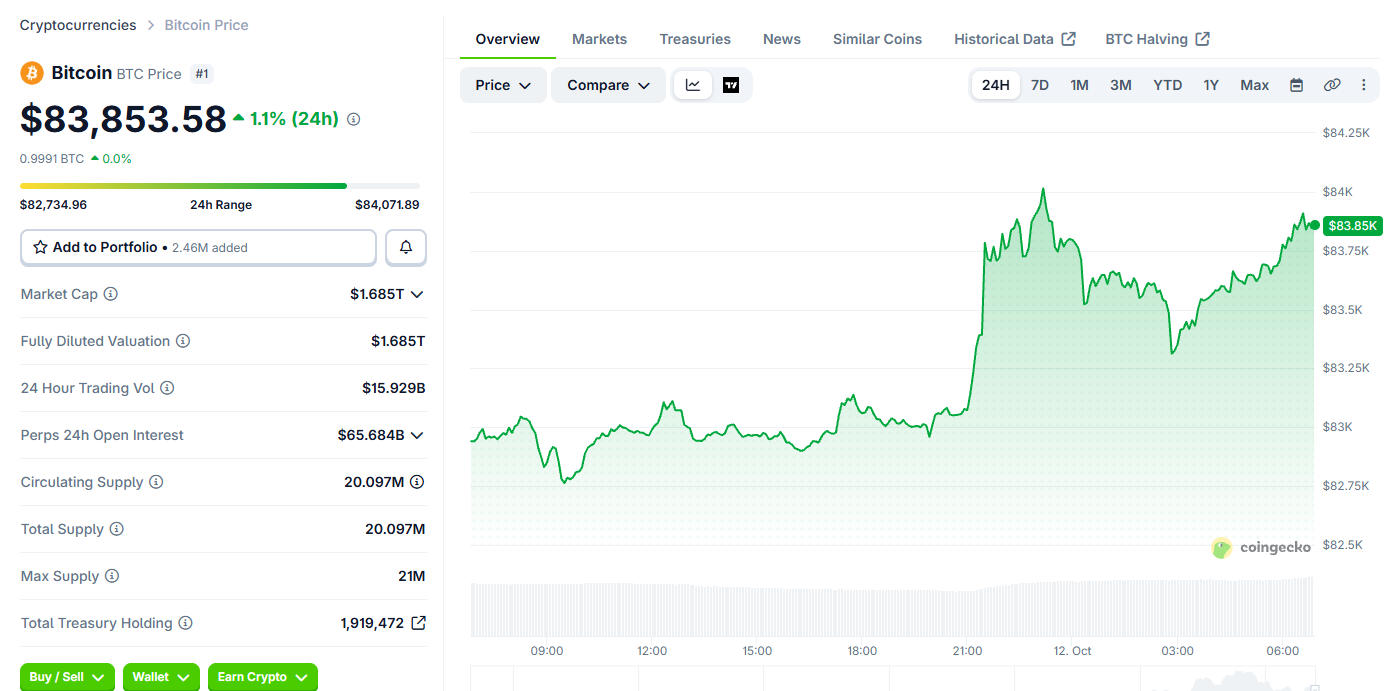Click the 24 Hour Trading Vol info icon
The height and width of the screenshot is (691, 1390).
pyautogui.click(x=167, y=388)
